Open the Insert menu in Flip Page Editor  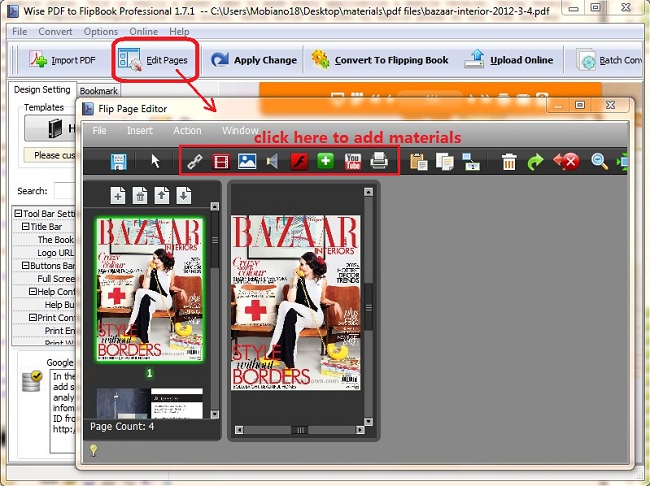pos(140,131)
